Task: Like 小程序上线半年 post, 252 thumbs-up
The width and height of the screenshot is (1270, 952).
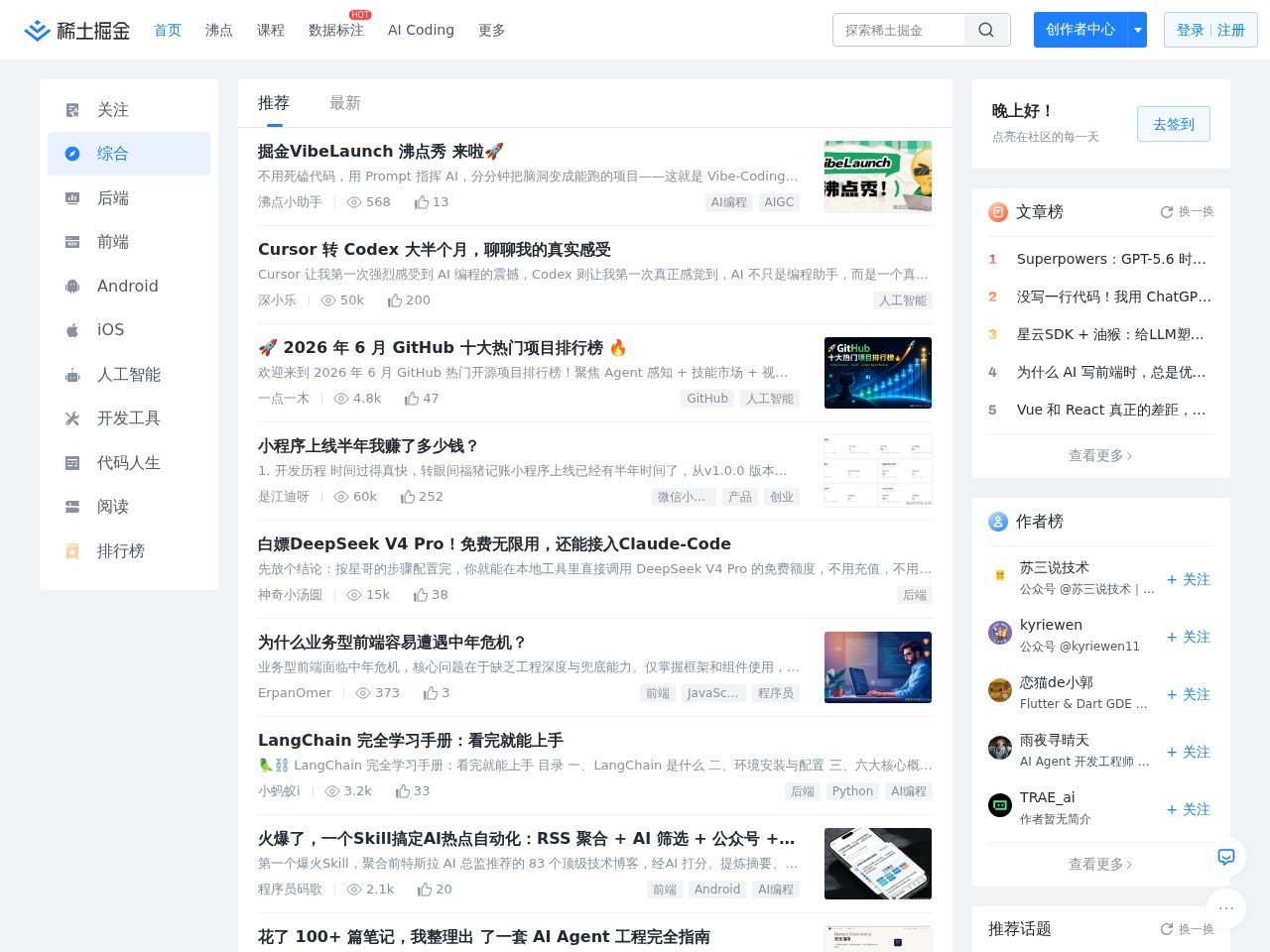Action: click(x=422, y=497)
